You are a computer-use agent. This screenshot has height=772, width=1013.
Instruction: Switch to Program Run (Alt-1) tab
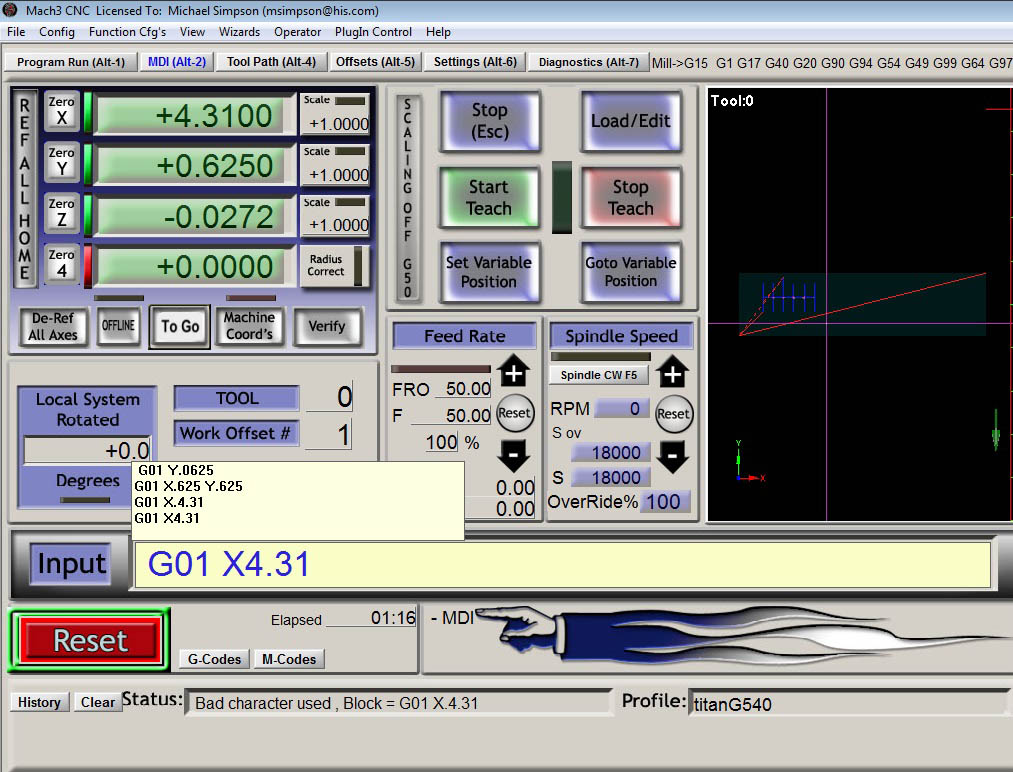[x=70, y=62]
